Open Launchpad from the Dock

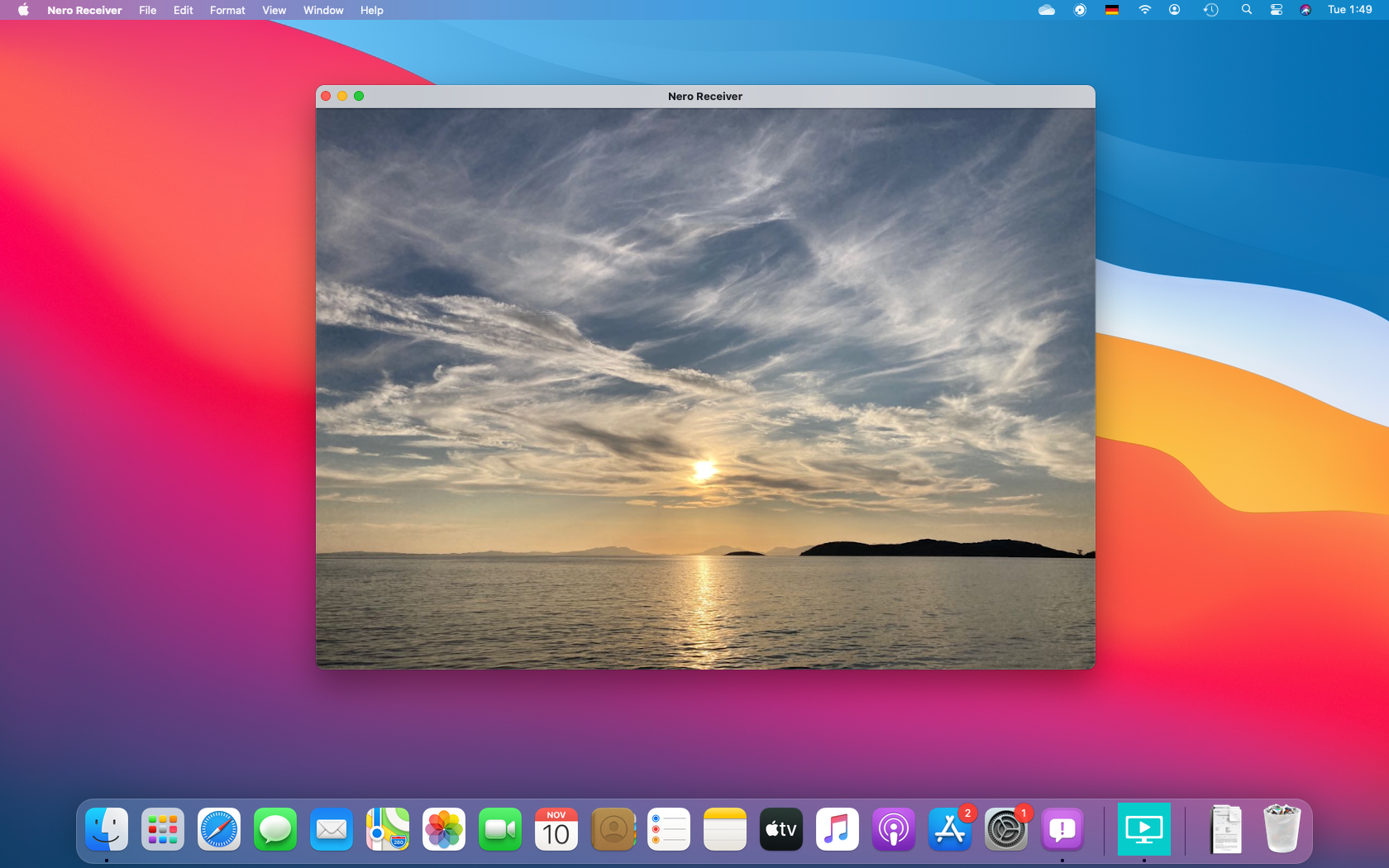click(163, 830)
